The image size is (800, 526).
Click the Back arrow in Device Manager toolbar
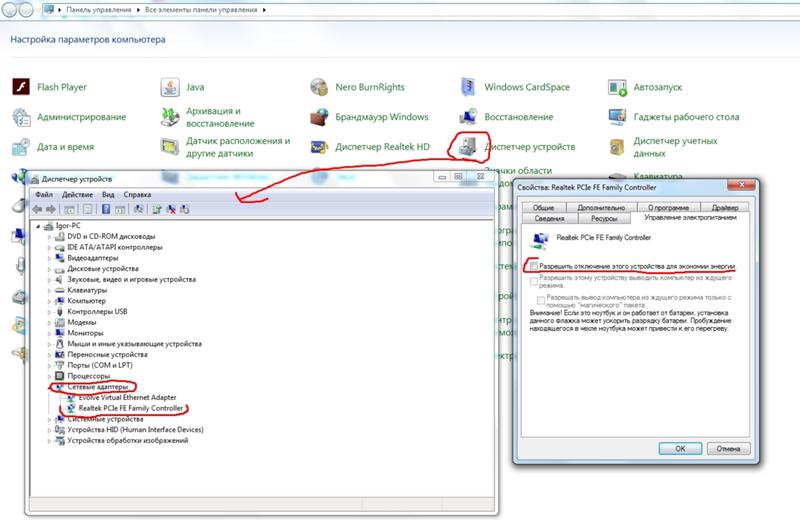(x=37, y=209)
